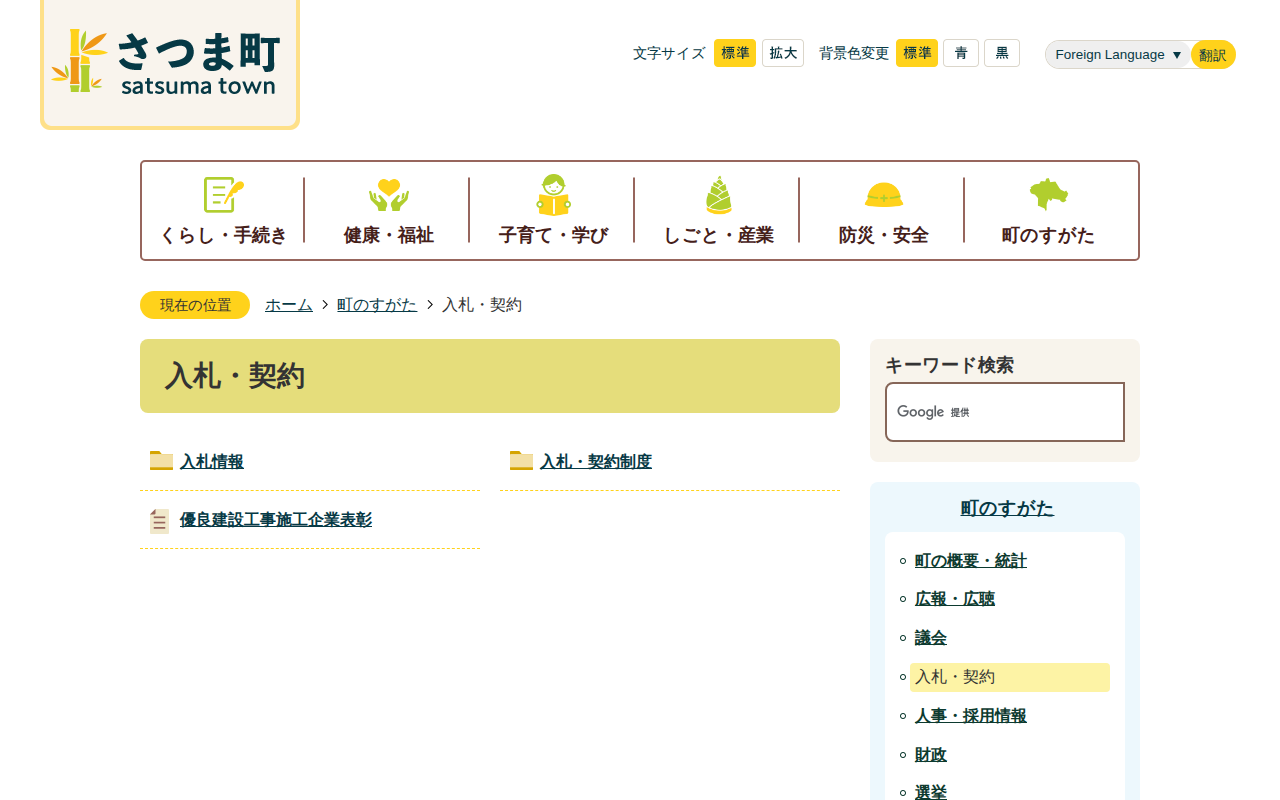This screenshot has width=1280, height=800.
Task: Open the 町のすがた menu in navigation bar
Action: (1048, 210)
